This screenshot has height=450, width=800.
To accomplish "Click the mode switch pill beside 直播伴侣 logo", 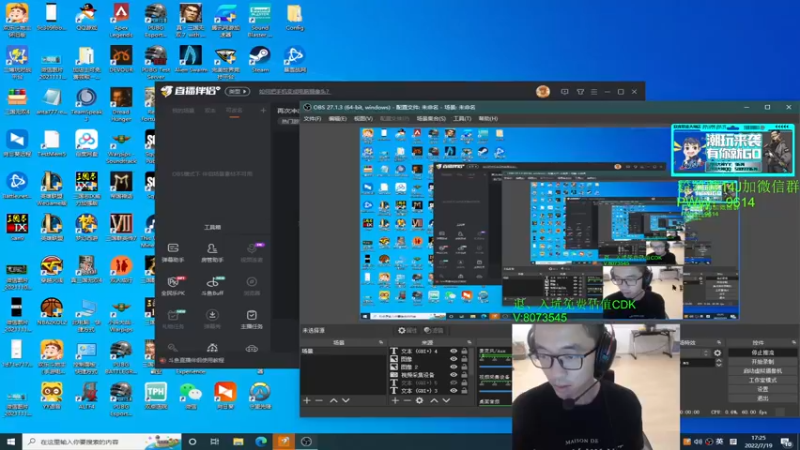I will [x=237, y=91].
